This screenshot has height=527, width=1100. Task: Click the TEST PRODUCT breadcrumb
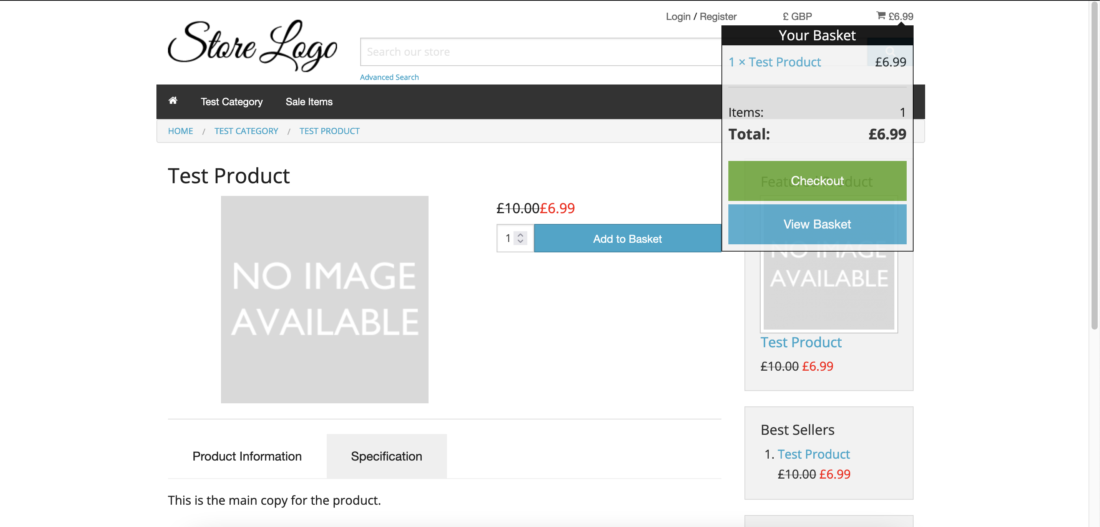pos(330,131)
